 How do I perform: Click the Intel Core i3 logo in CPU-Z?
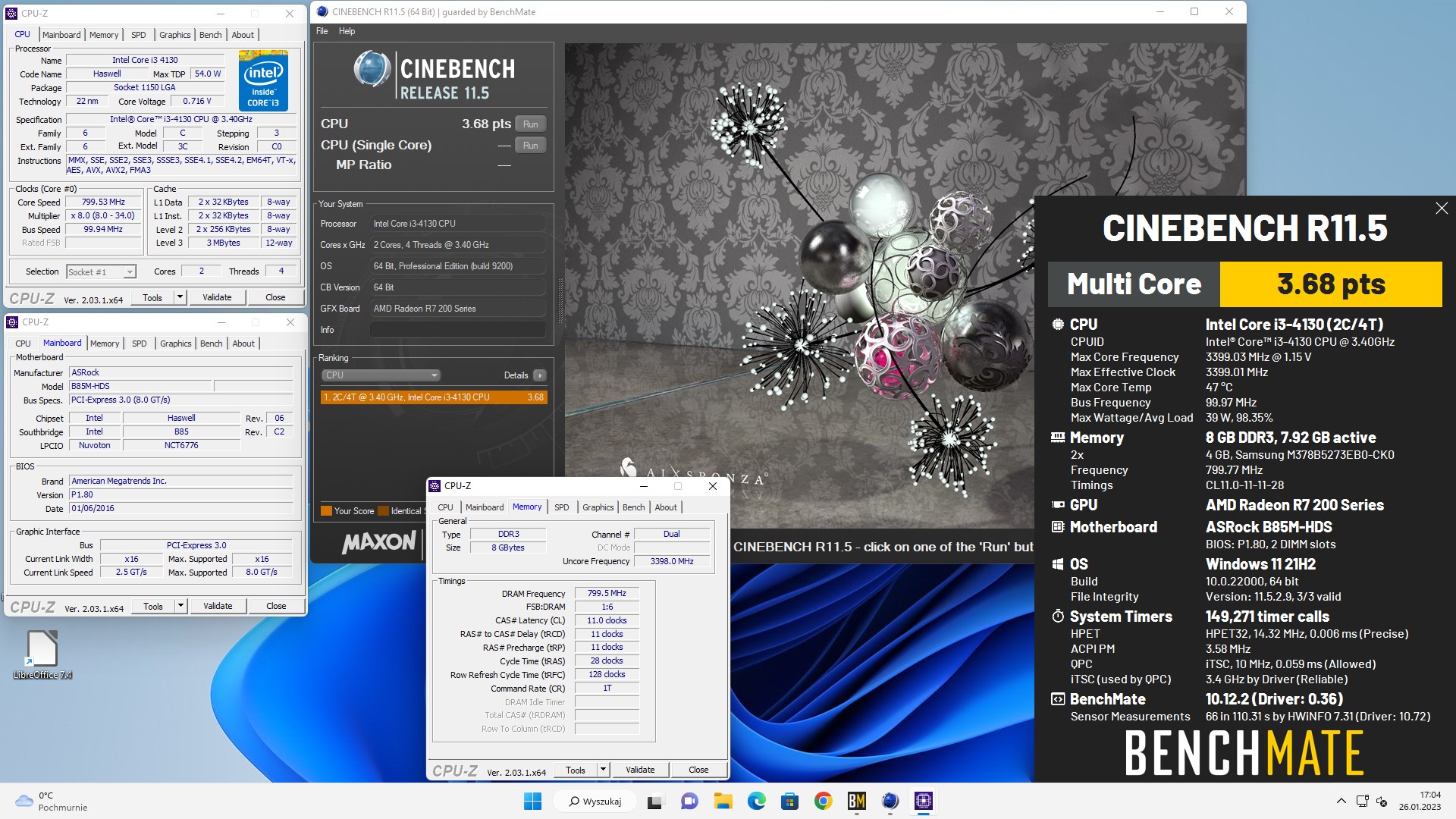coord(263,80)
